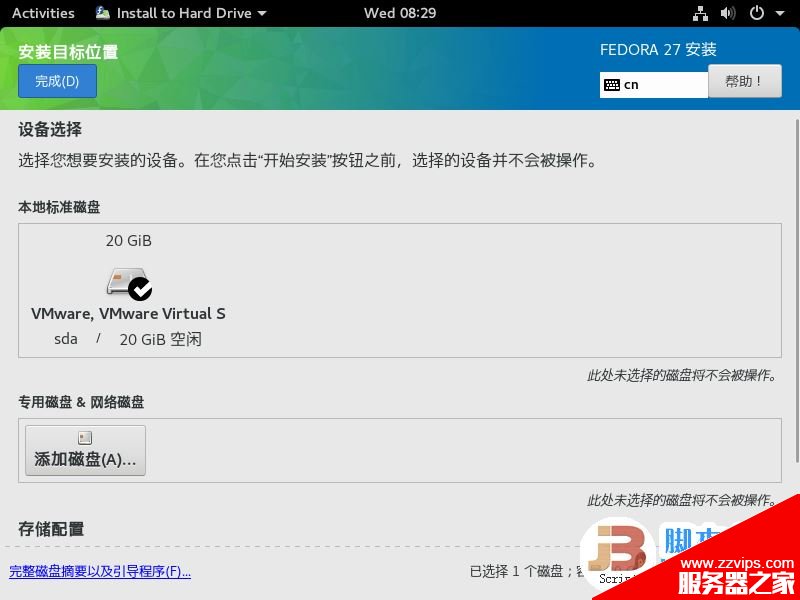
Task: Click the power icon in top bar
Action: point(757,13)
